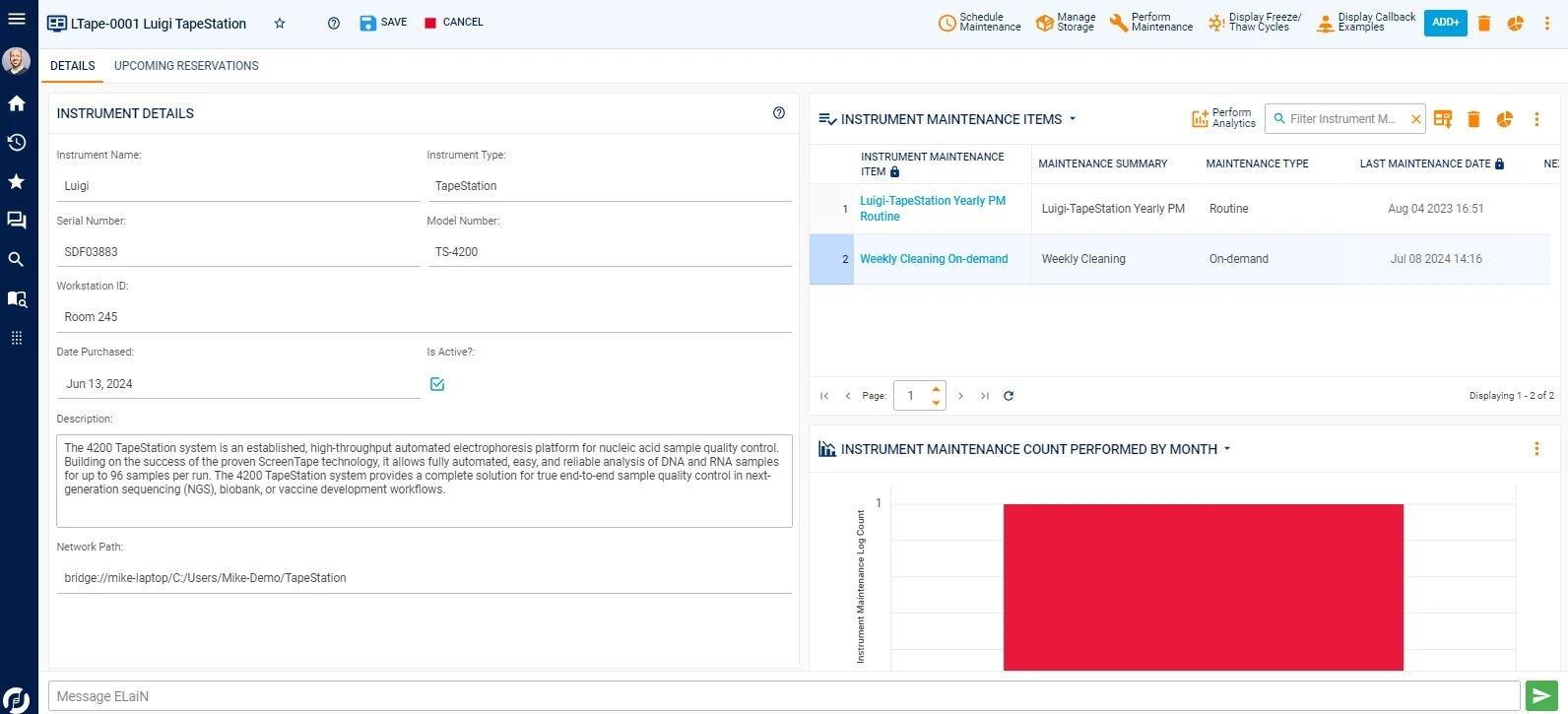
Task: Toggle the Is Active checkbox
Action: pos(437,384)
